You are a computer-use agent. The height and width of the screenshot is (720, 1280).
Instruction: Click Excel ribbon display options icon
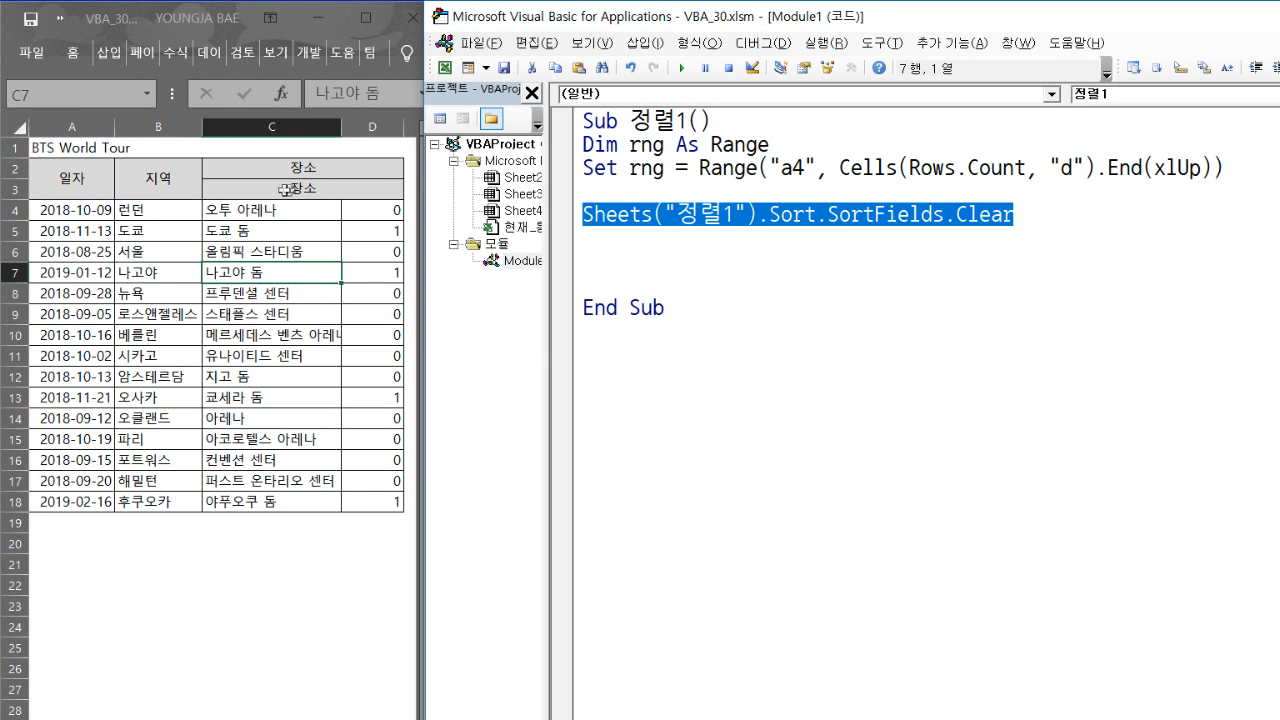271,18
